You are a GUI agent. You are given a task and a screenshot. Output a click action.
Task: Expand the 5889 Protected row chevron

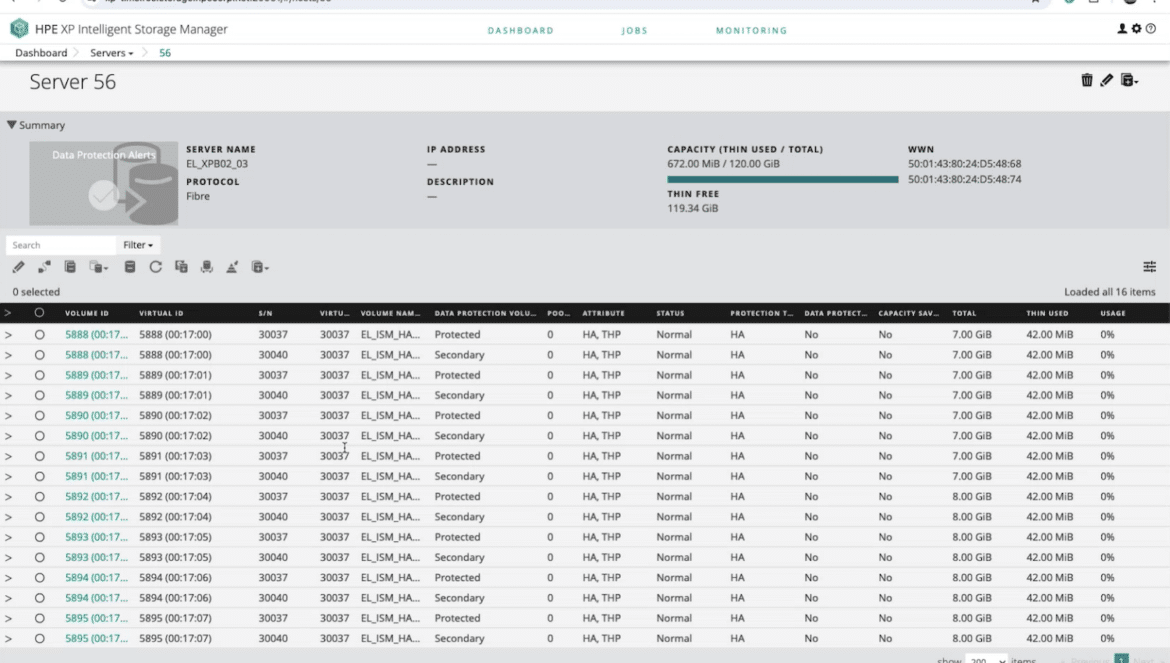tap(8, 375)
